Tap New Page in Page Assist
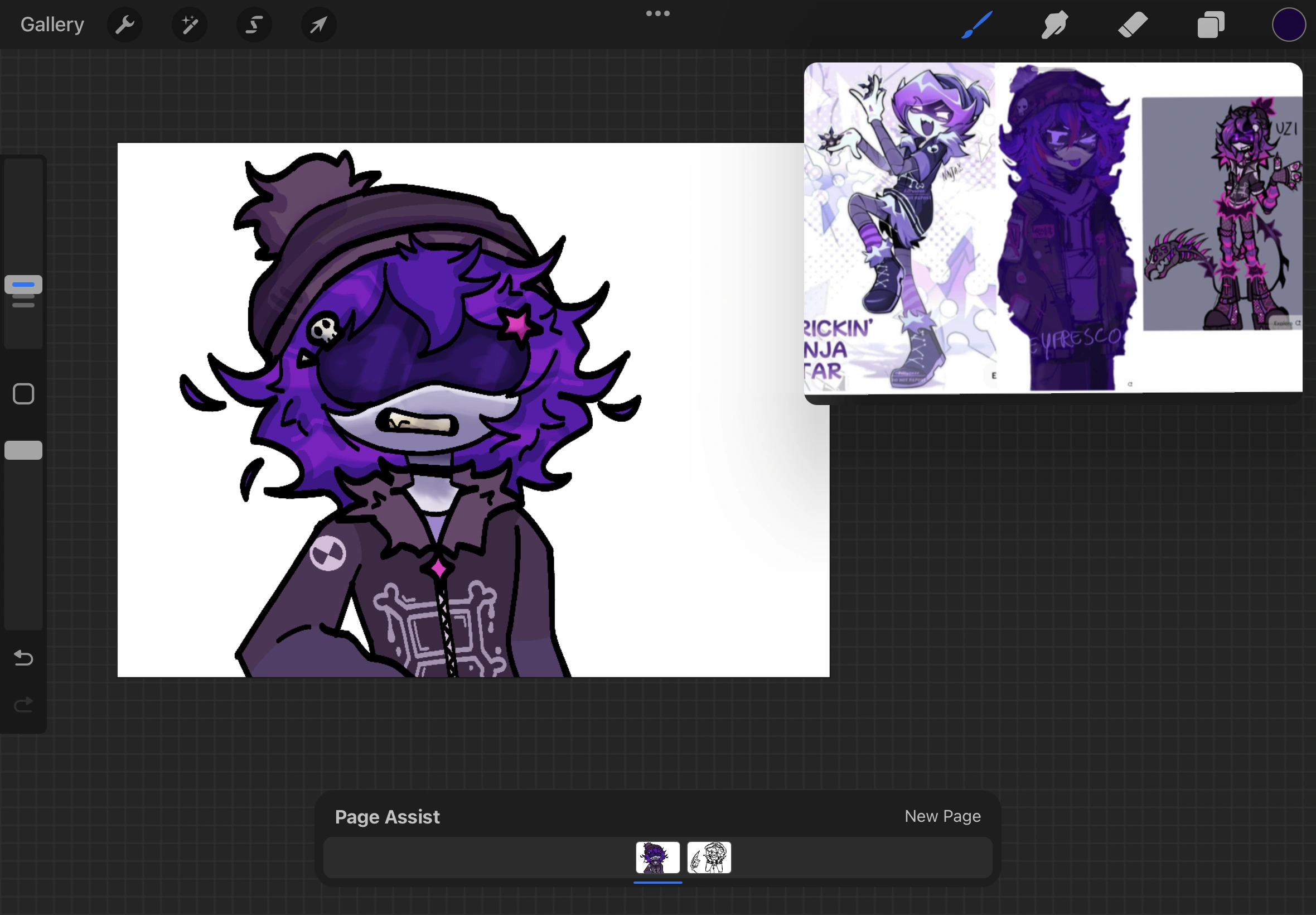The image size is (1316, 915). click(x=942, y=815)
